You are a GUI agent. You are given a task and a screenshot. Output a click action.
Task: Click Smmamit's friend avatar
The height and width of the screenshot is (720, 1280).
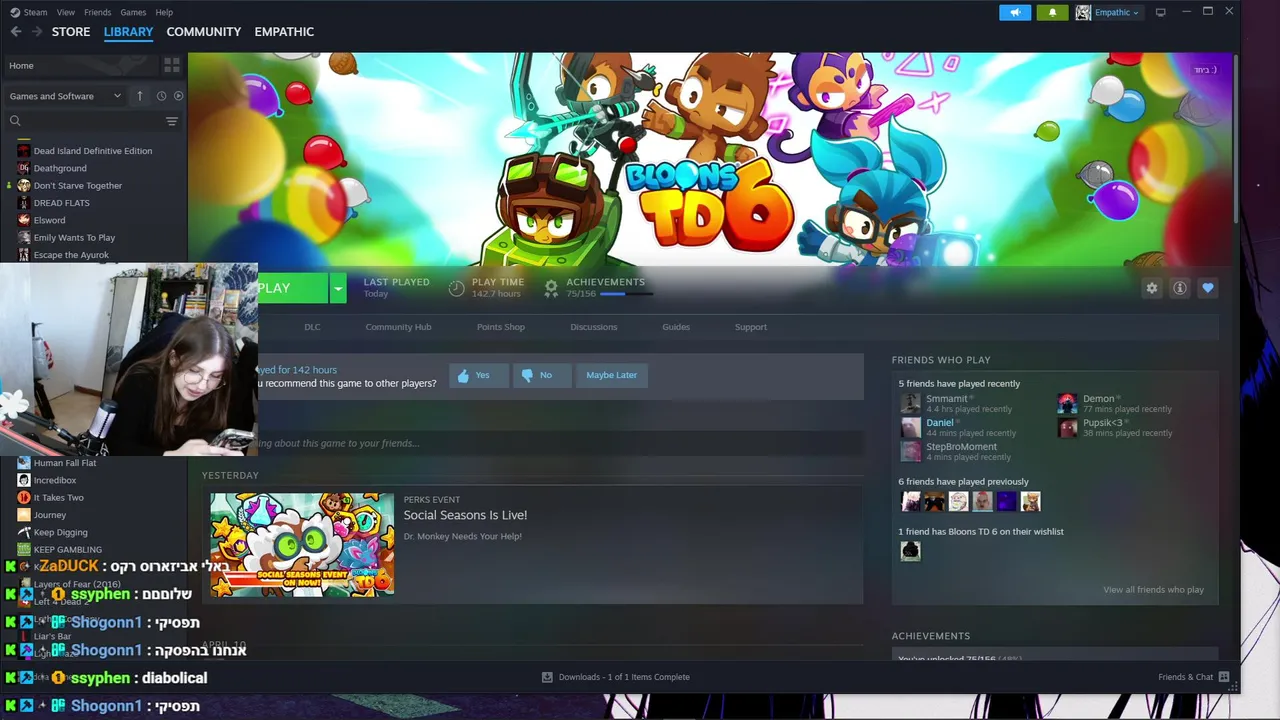tap(910, 403)
